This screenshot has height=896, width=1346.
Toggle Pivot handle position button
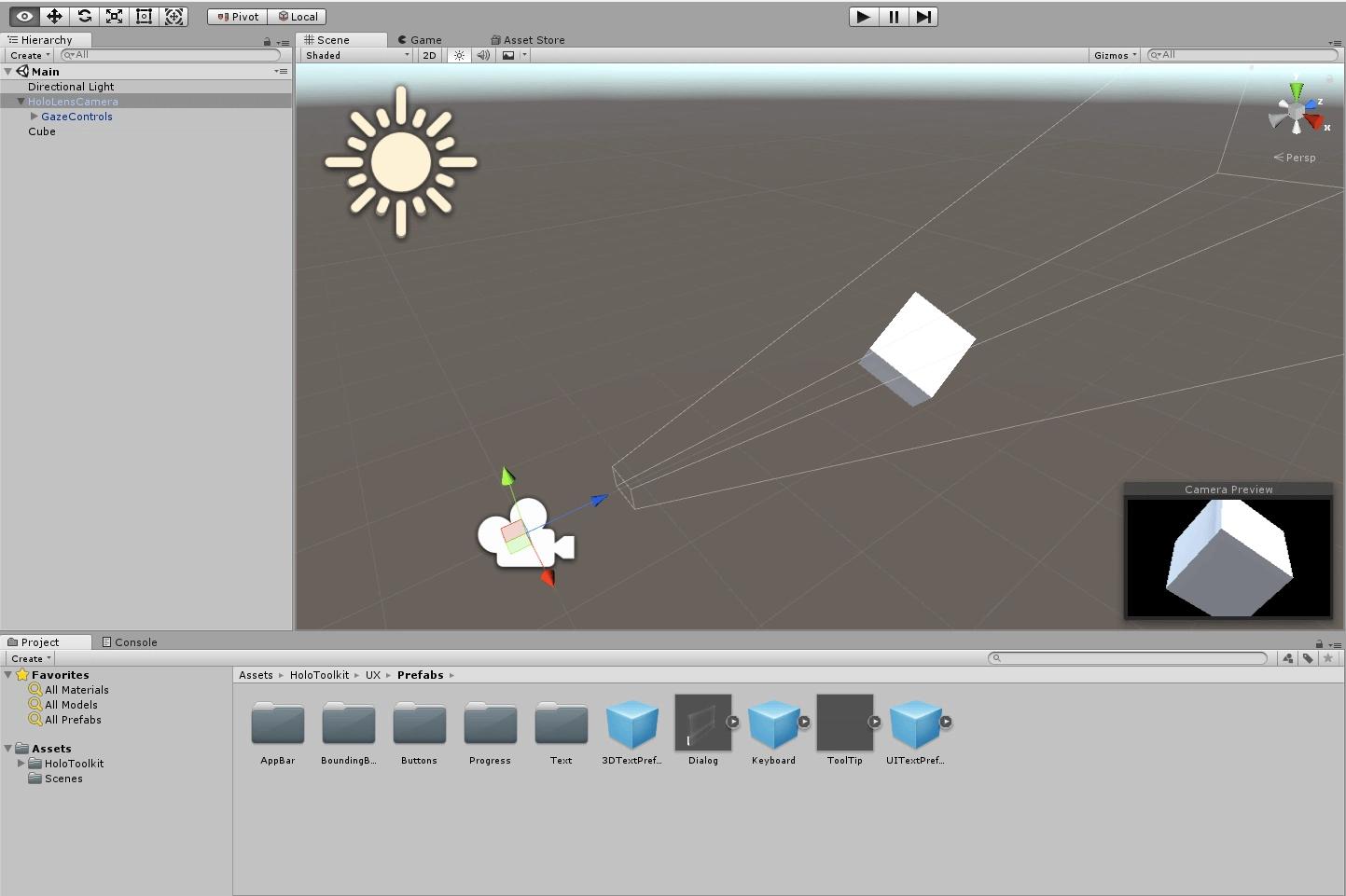(x=238, y=16)
